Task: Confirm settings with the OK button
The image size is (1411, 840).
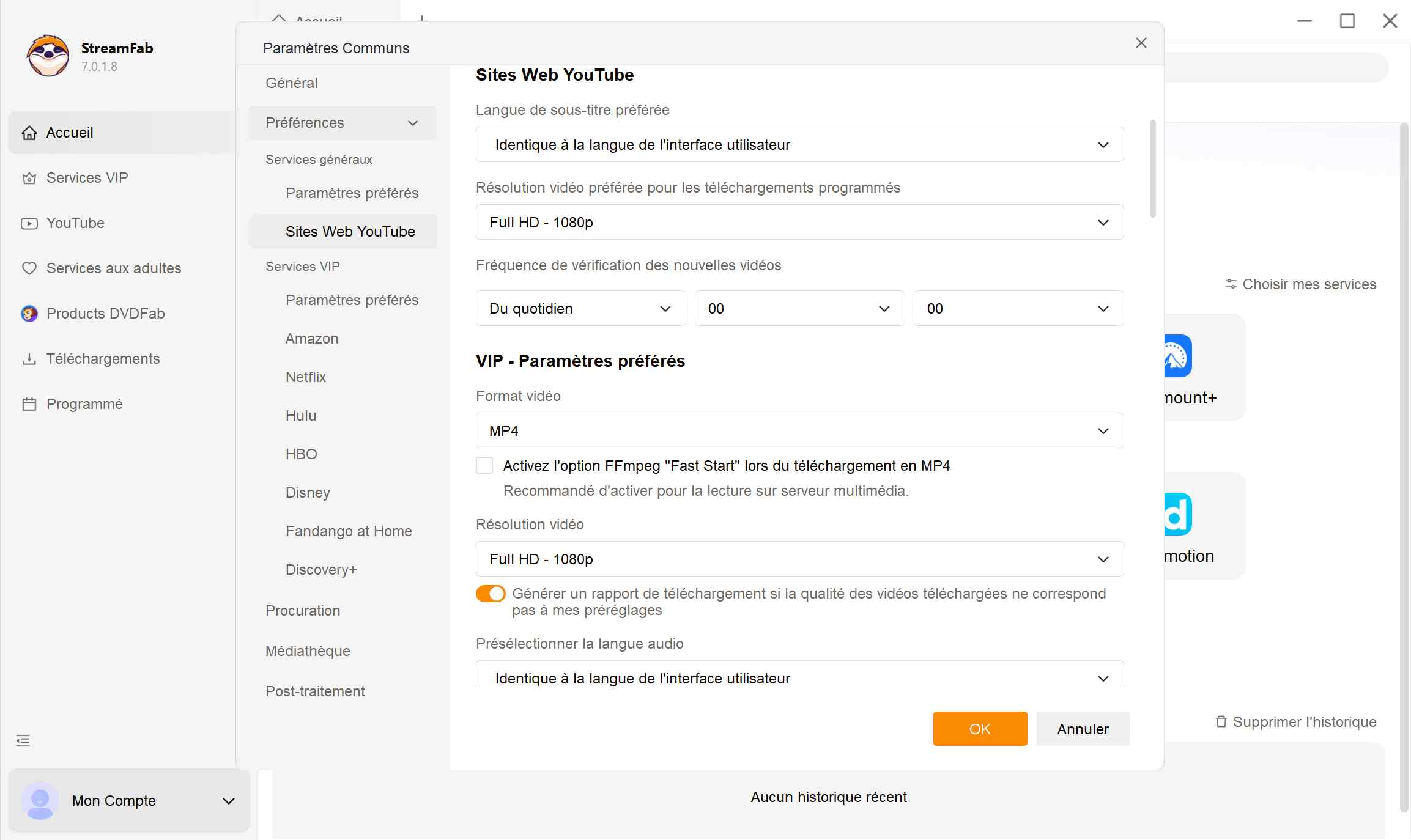Action: pos(979,729)
